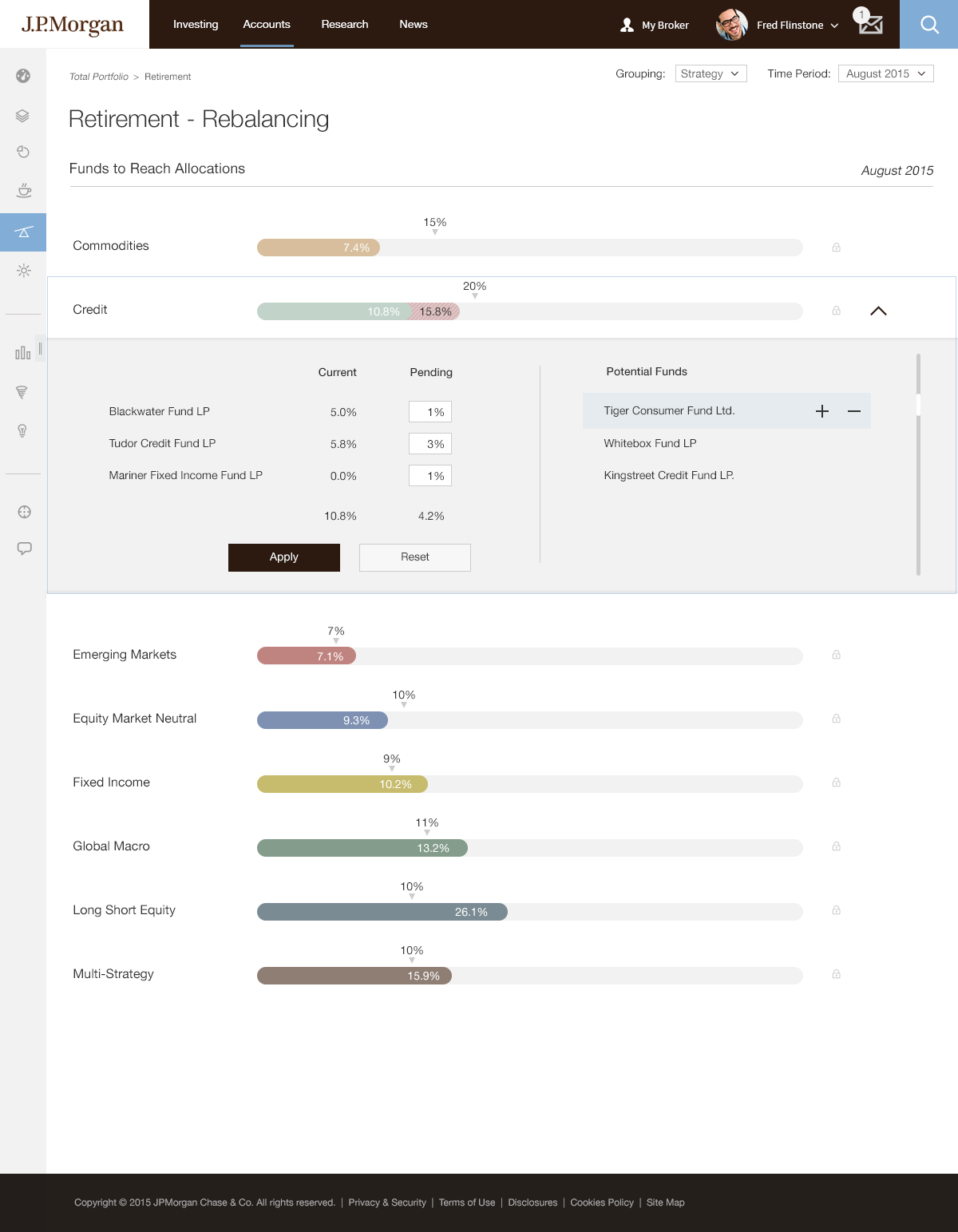Screen dimensions: 958x1232
Task: Toggle the lock for Credit
Action: (837, 311)
